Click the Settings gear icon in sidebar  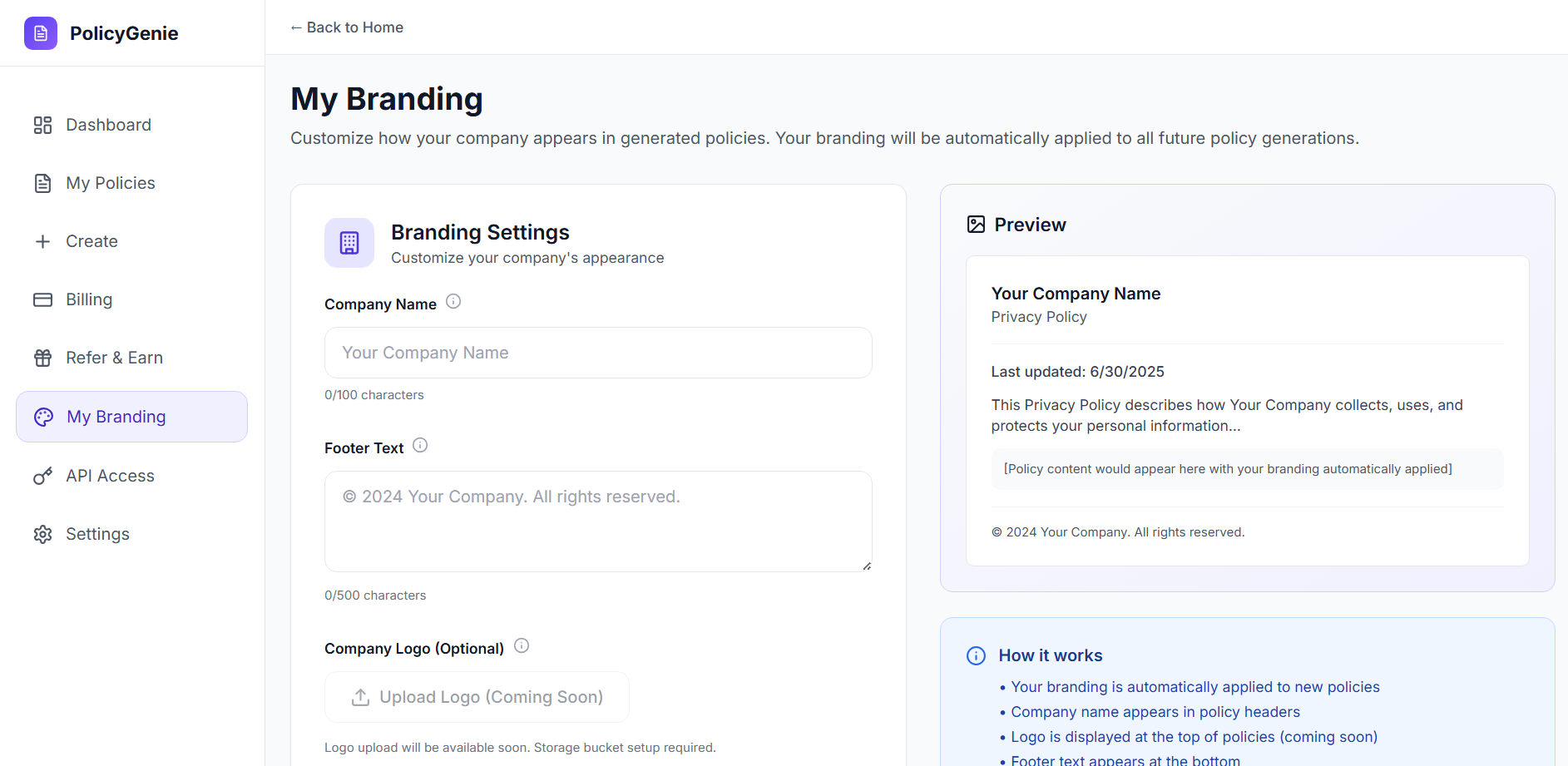tap(42, 534)
